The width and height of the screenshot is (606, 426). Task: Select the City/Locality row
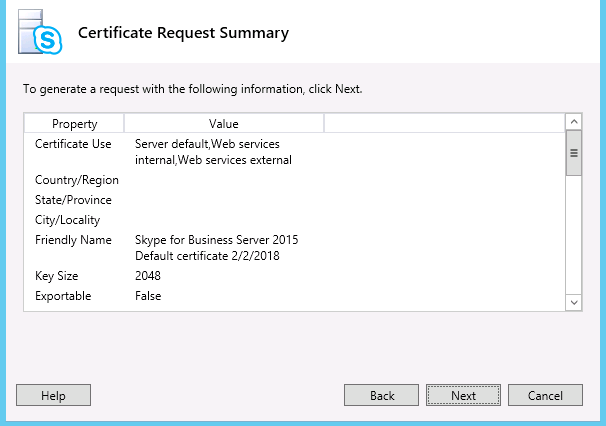click(294, 220)
